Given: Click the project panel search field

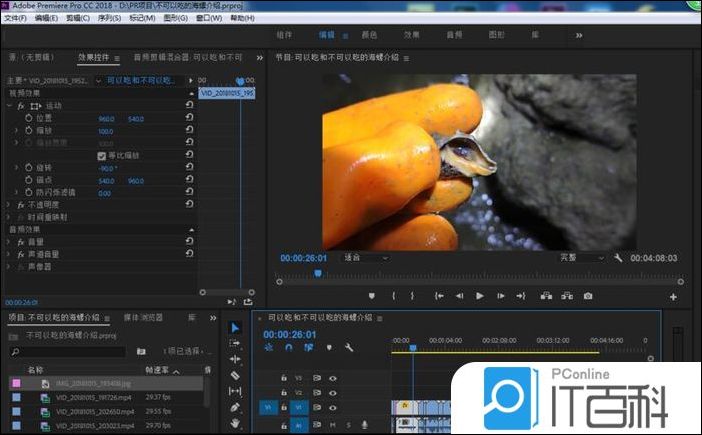Looking at the screenshot, I should 68,352.
